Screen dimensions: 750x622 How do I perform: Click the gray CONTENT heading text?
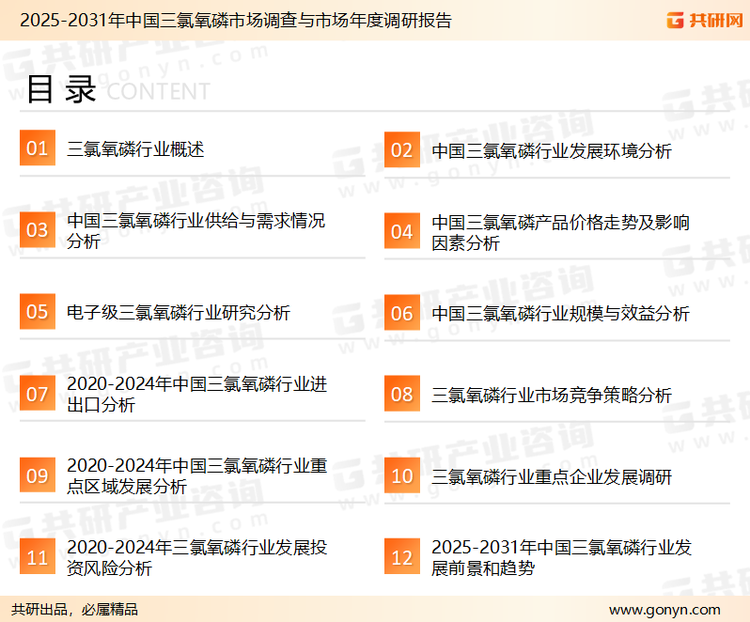(x=158, y=91)
